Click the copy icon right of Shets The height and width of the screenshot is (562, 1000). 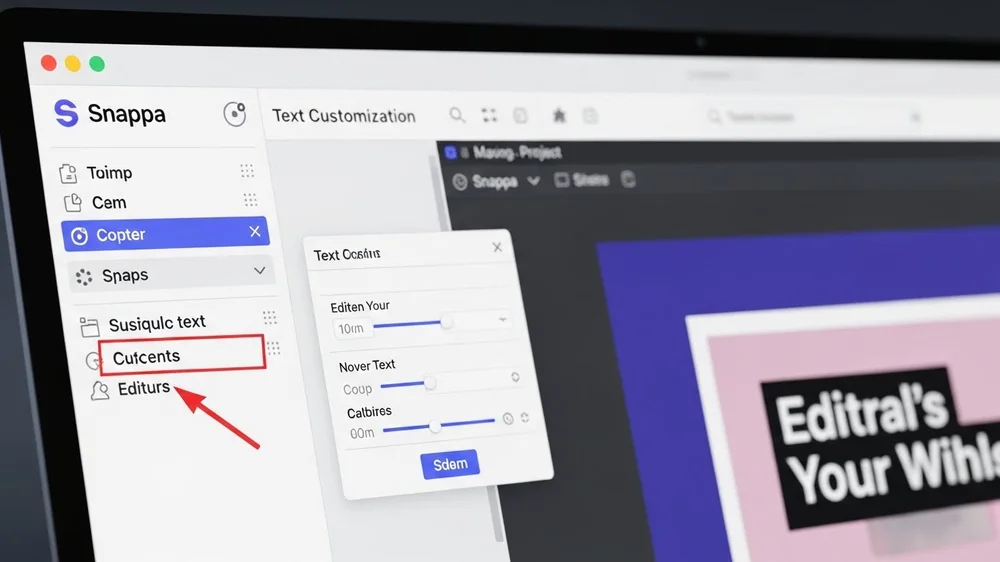[x=628, y=179]
